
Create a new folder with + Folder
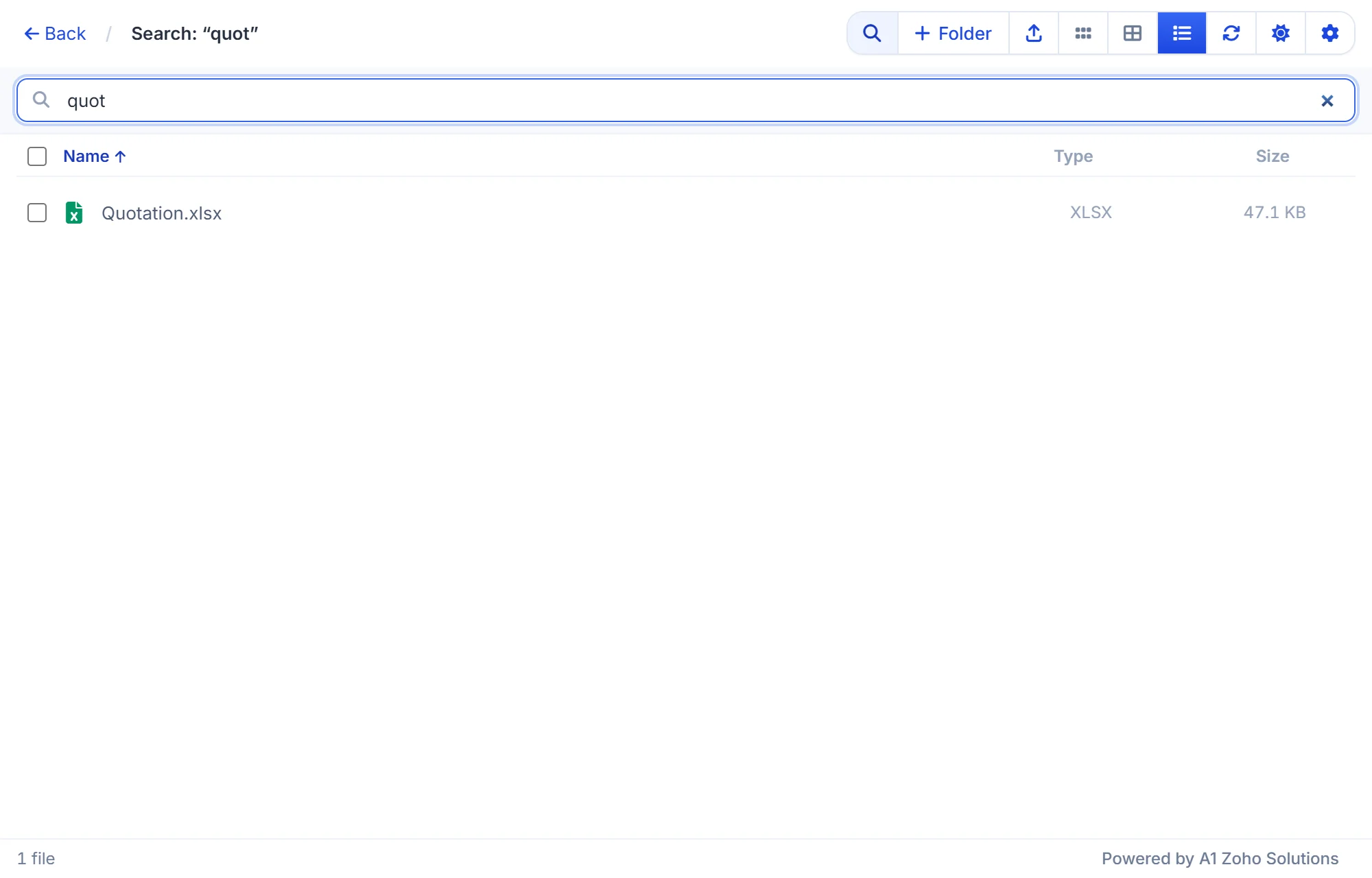click(954, 33)
